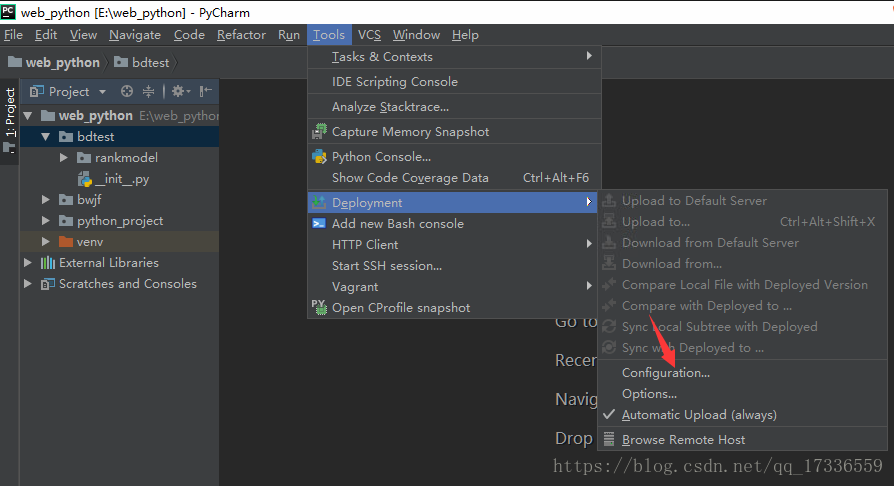
Task: Click the bdtest breadcrumb folder icon
Action: (121, 62)
